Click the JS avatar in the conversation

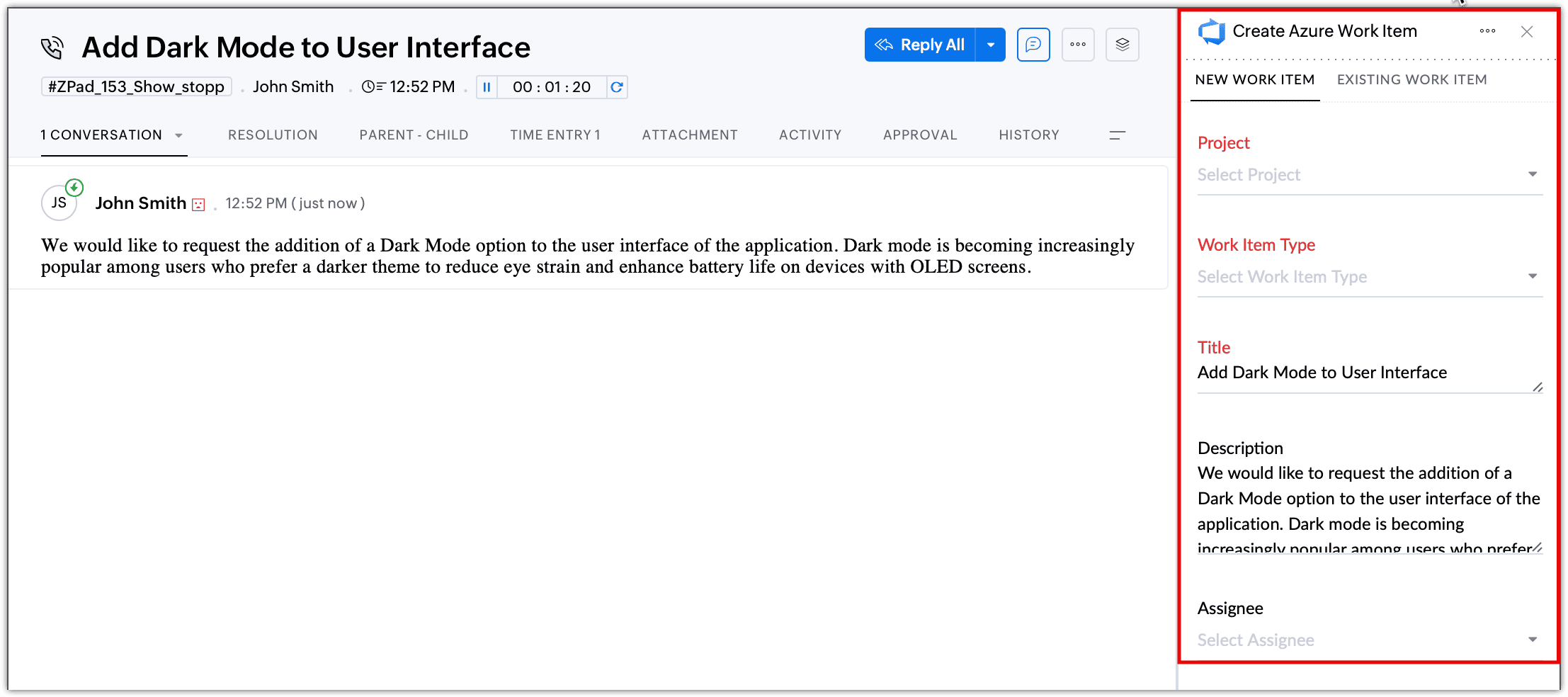coord(59,203)
